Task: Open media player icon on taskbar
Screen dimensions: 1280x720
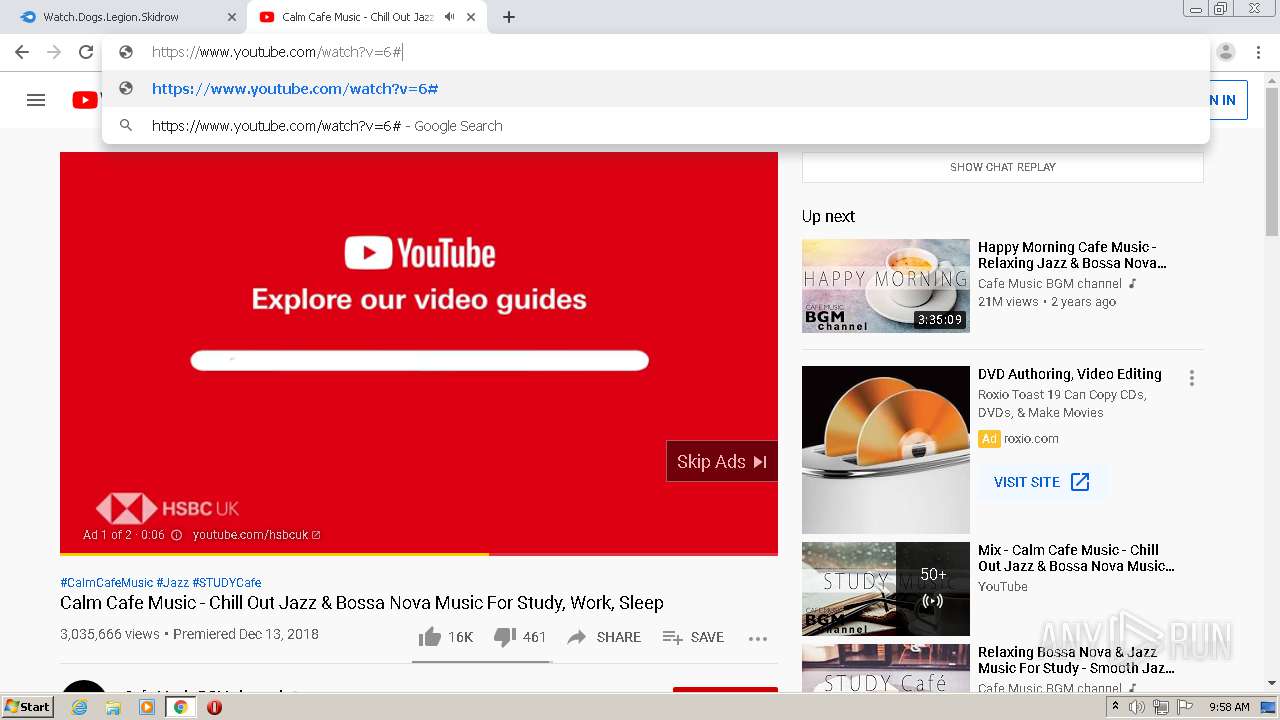Action: click(x=147, y=707)
